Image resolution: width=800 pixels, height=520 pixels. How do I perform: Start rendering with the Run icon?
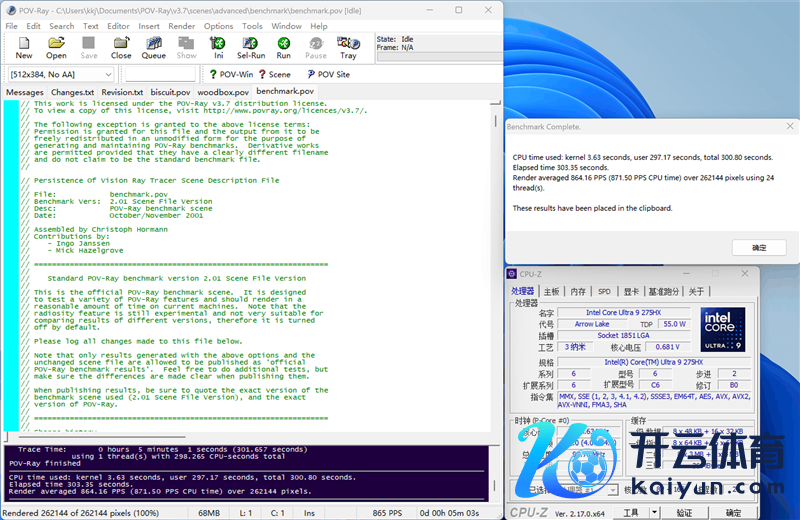[284, 46]
